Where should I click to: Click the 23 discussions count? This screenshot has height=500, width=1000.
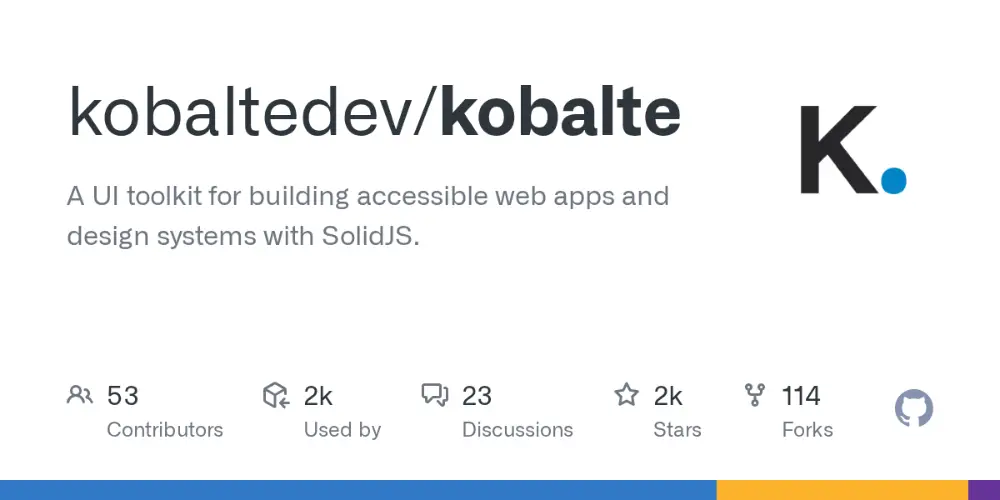click(x=477, y=396)
